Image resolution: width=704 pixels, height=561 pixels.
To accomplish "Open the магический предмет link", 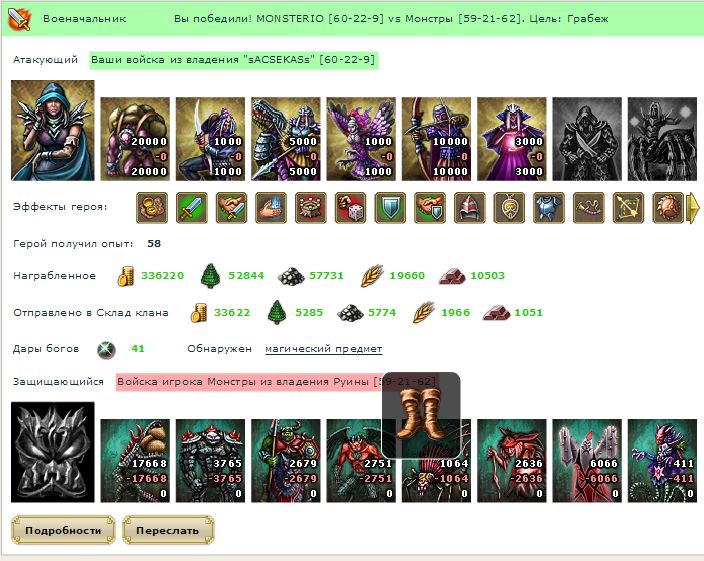I will pos(323,349).
